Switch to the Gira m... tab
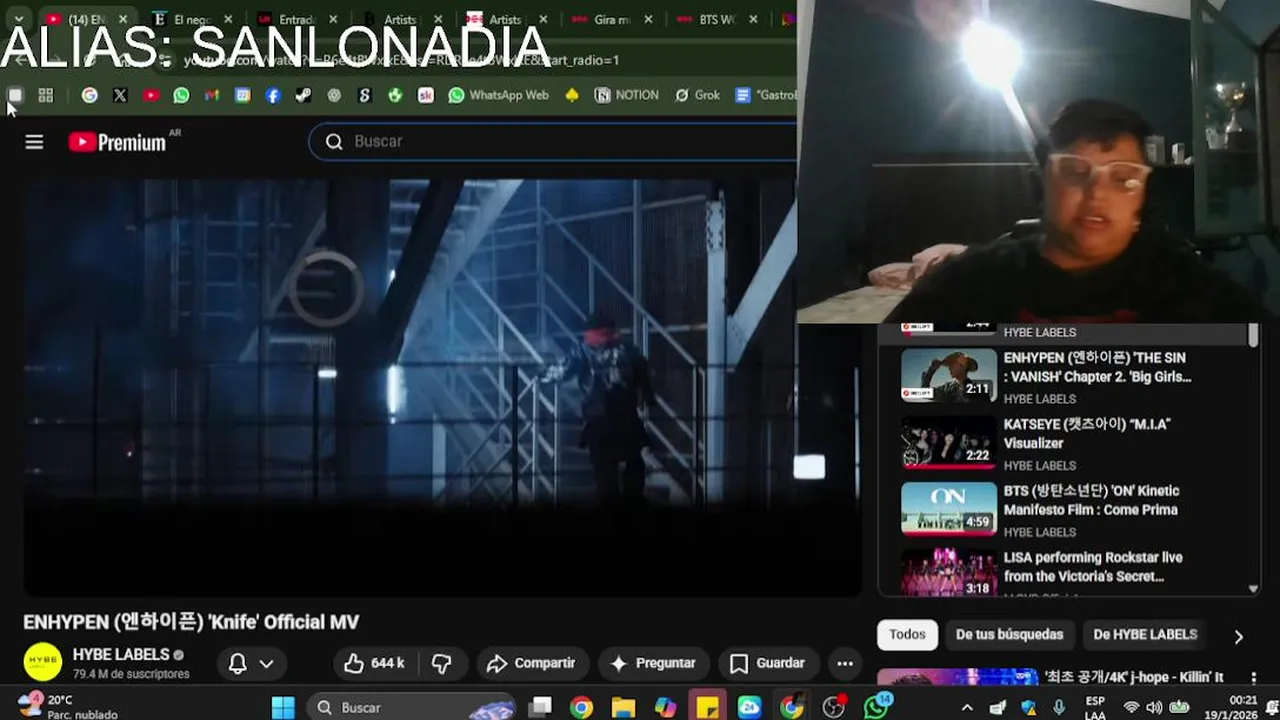 [x=612, y=19]
